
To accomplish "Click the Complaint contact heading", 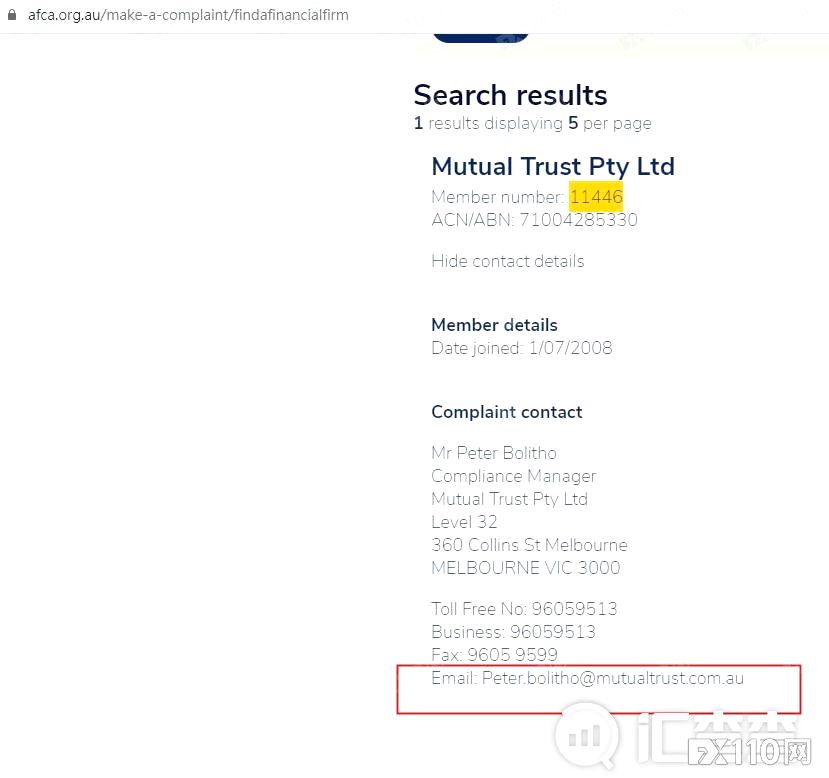I will tap(506, 412).
